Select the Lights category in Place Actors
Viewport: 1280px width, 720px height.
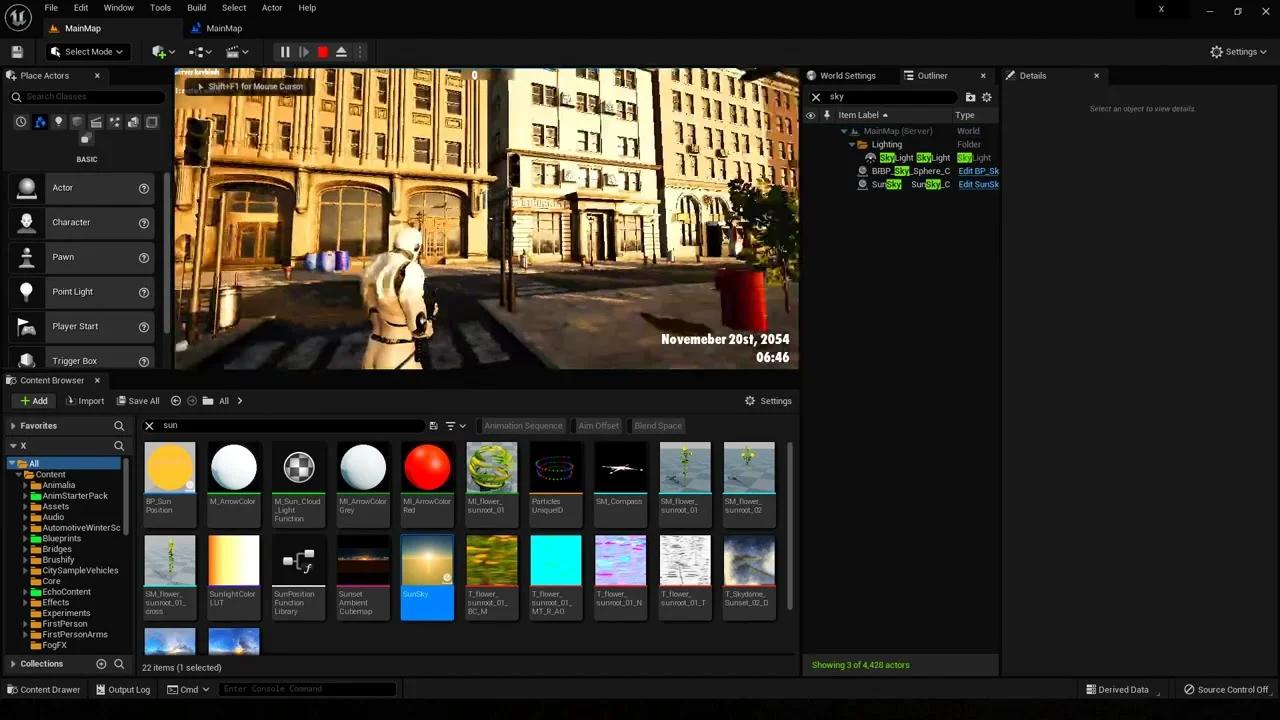pyautogui.click(x=58, y=121)
